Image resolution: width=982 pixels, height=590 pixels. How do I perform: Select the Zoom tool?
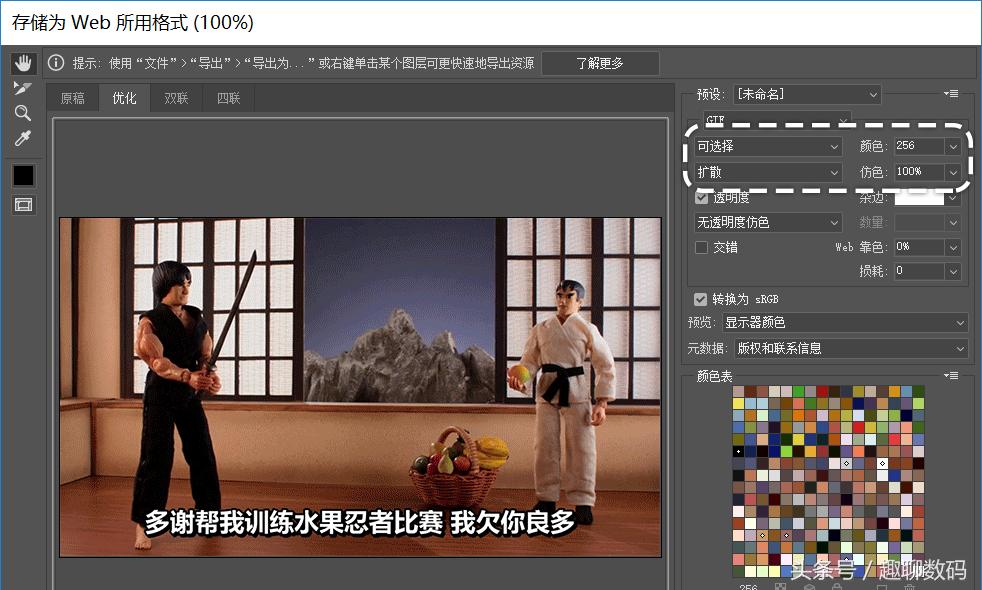tap(23, 112)
